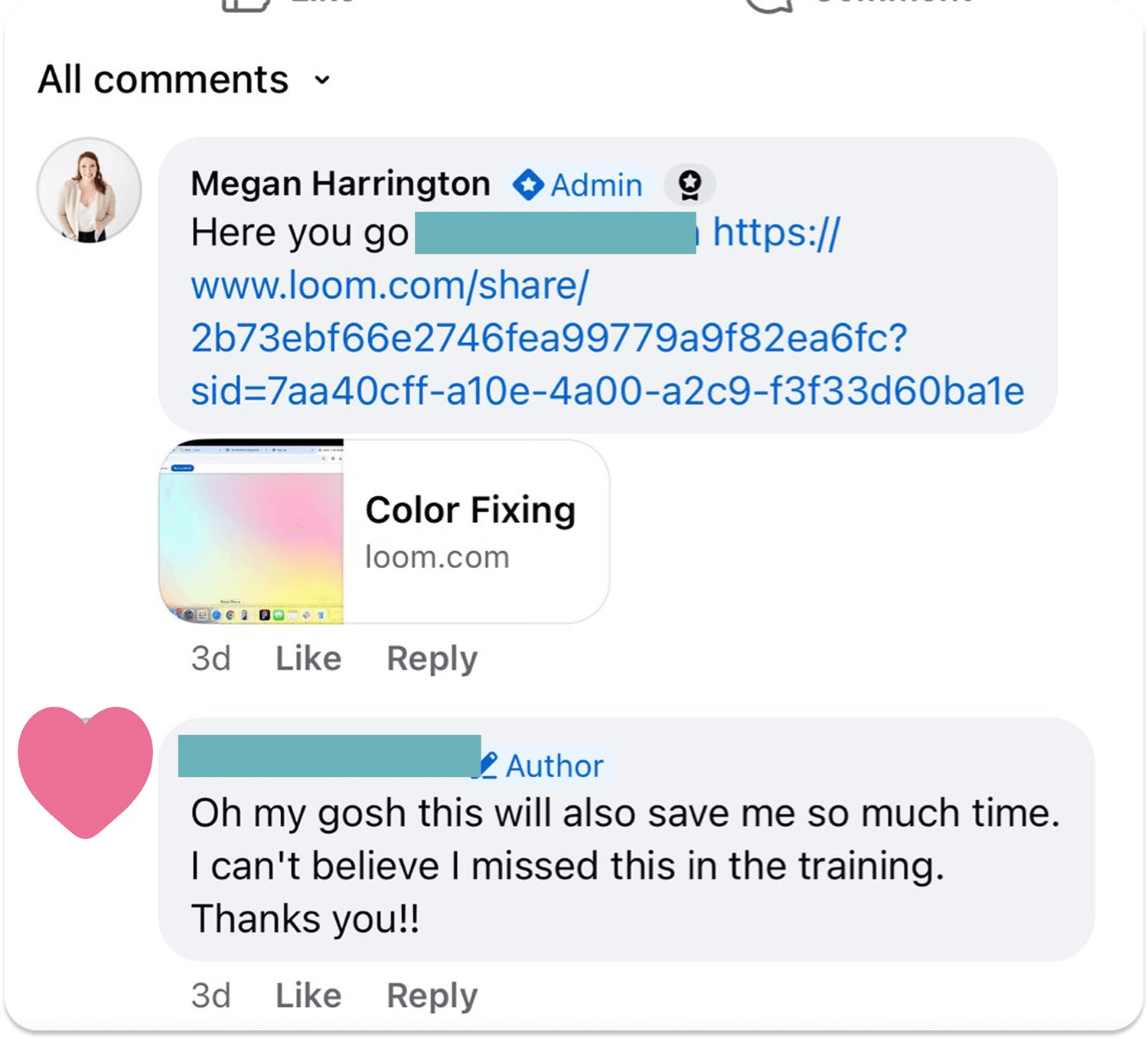1148x1039 pixels.
Task: Click the redacted author name above thank-you comment
Action: [329, 756]
